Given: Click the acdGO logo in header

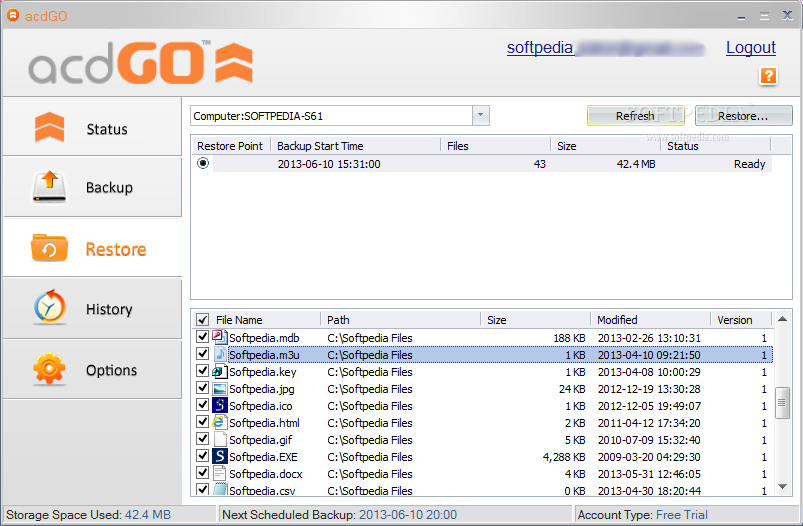Looking at the screenshot, I should click(140, 62).
